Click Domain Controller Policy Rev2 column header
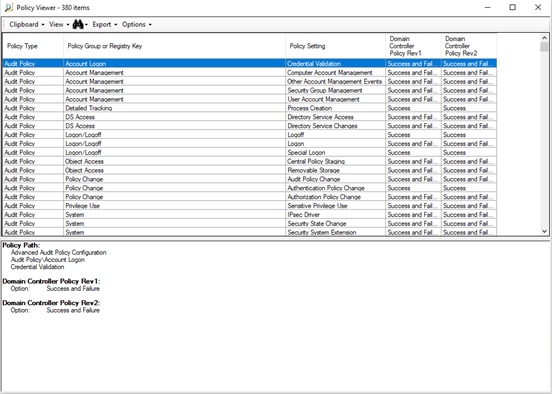Screen dimensions: 552x394 469,46
